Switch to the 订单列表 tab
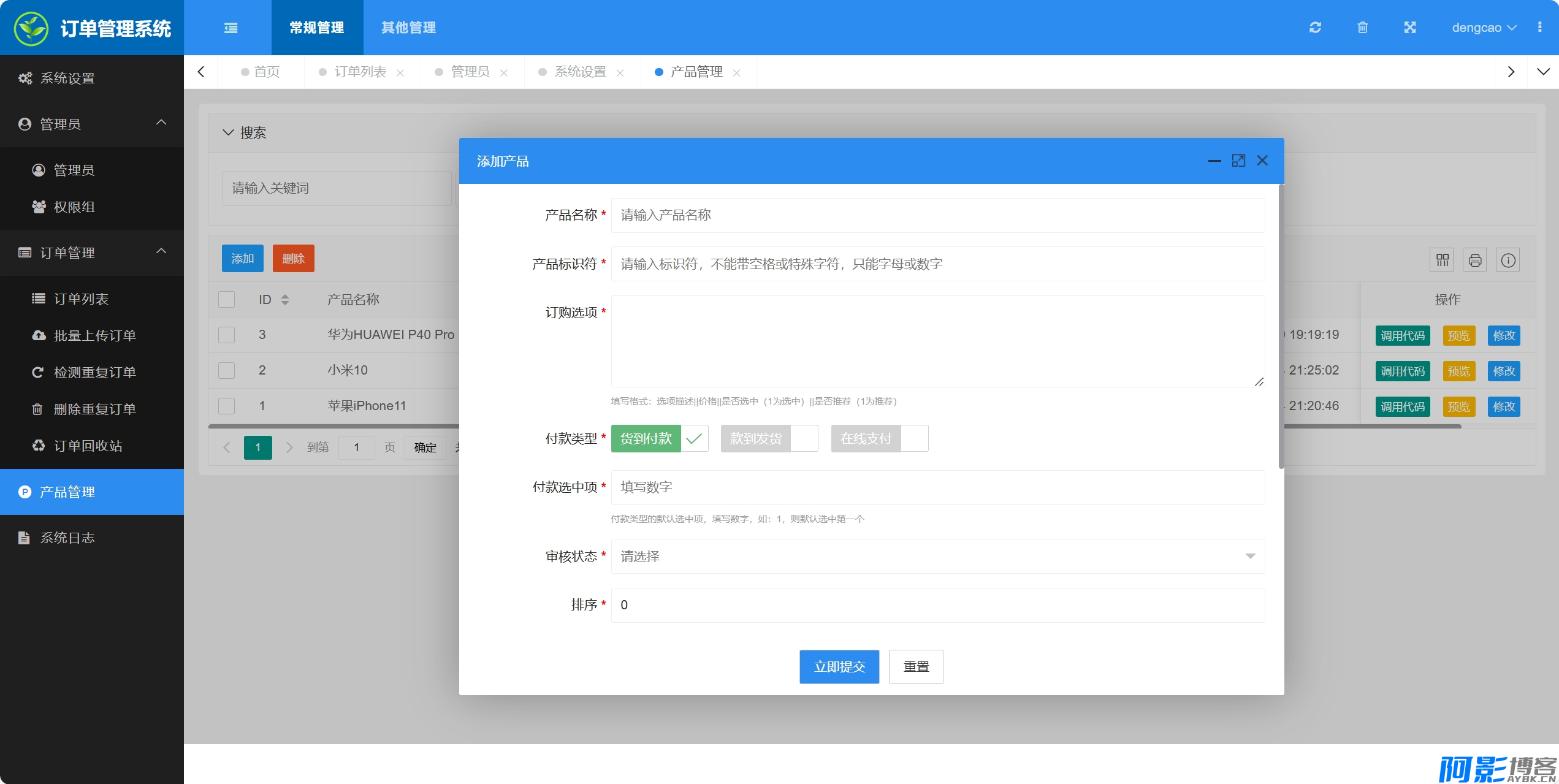 pyautogui.click(x=360, y=72)
